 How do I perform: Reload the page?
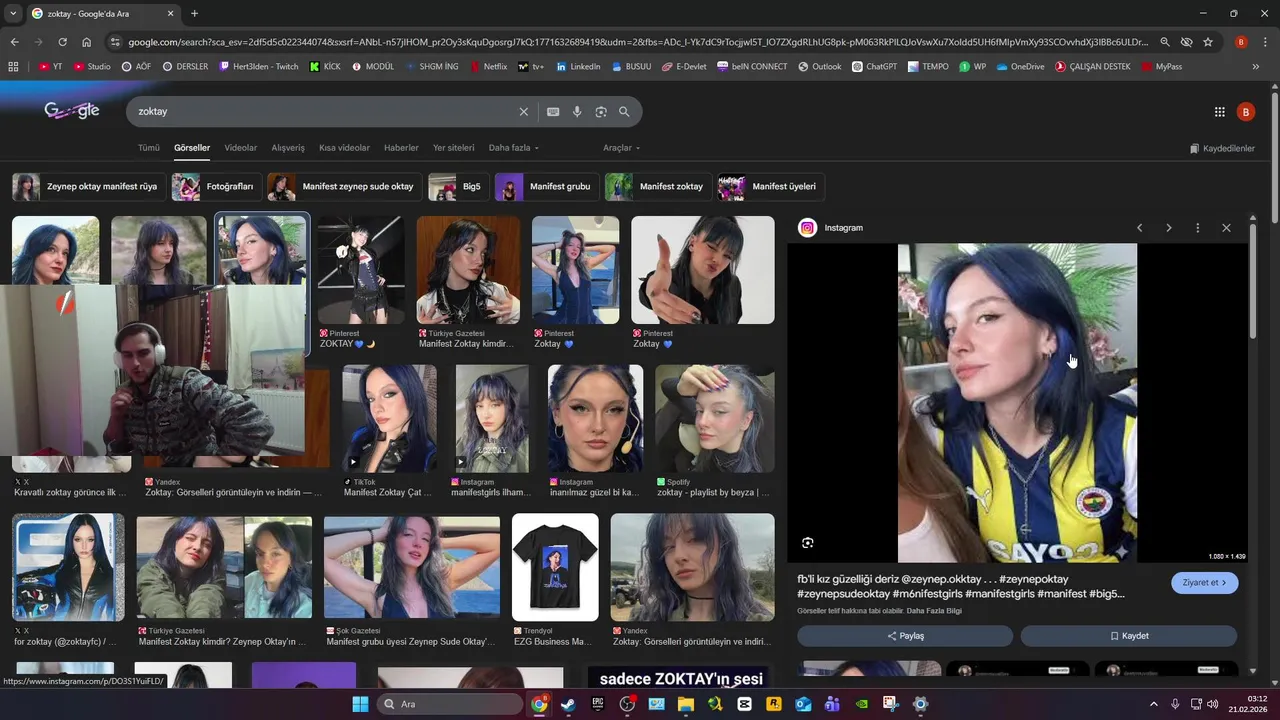(x=62, y=42)
